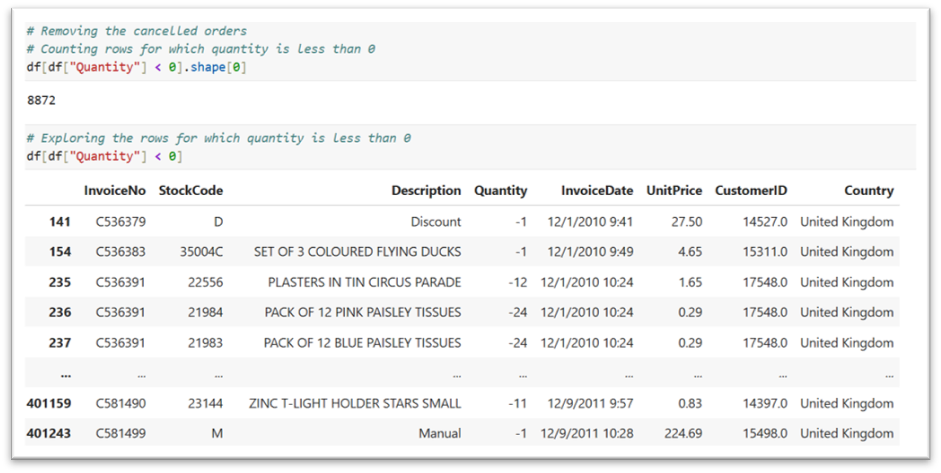Click the second cell's df[df["Quantity"] < 0] code line
The height and width of the screenshot is (473, 941).
(105, 156)
